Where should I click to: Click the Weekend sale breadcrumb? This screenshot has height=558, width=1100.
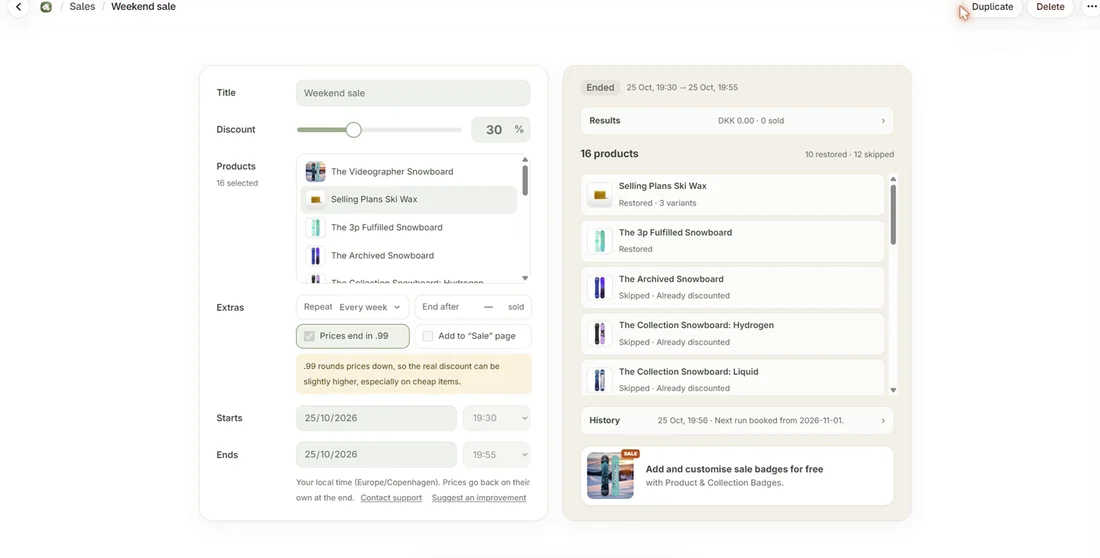pyautogui.click(x=143, y=7)
